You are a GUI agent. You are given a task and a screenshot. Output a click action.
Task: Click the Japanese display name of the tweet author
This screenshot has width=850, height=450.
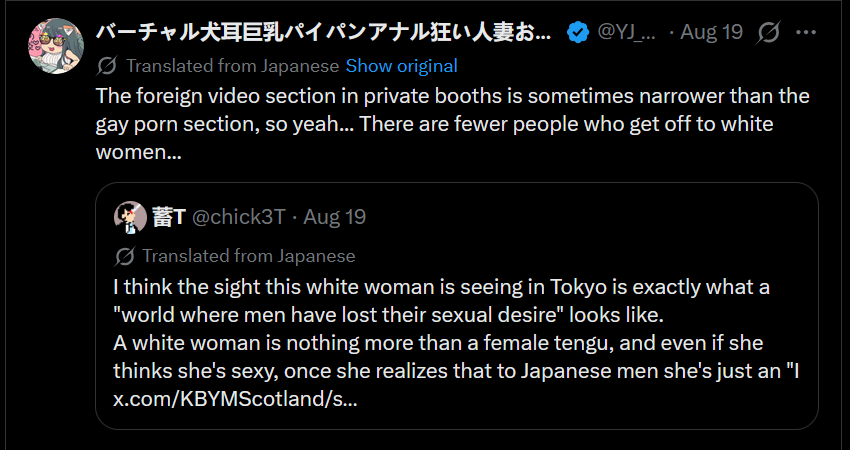(x=324, y=33)
